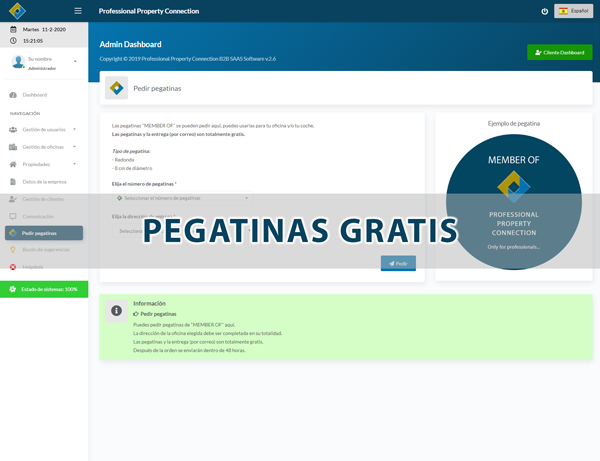
Task: Click the Pedir submit button
Action: click(398, 263)
